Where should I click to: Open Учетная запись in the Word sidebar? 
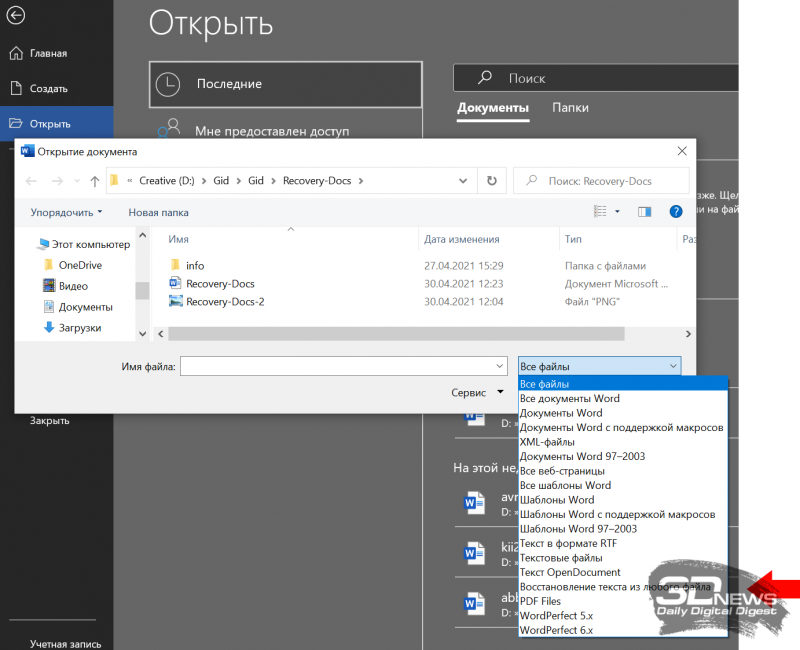pos(65,644)
